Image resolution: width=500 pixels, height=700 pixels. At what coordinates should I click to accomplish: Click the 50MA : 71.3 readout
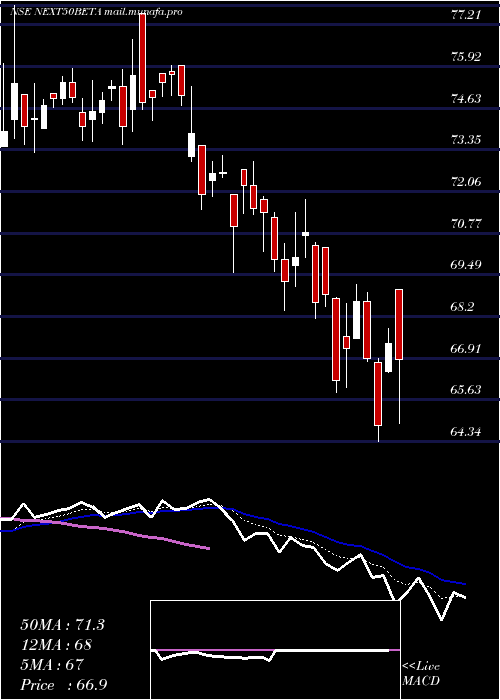coord(62,625)
